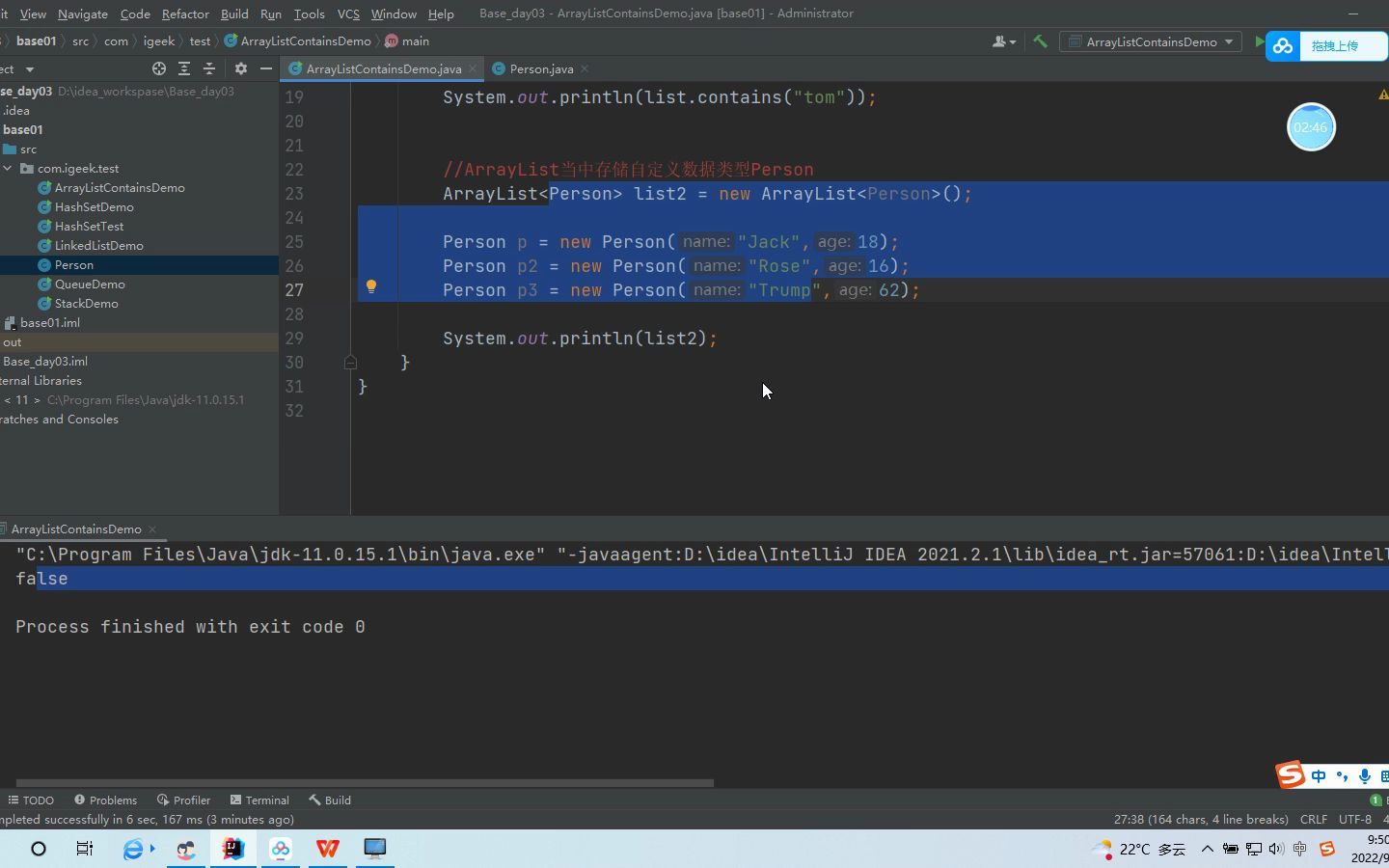Open Task View on the taskbar
The width and height of the screenshot is (1389, 868).
point(85,849)
